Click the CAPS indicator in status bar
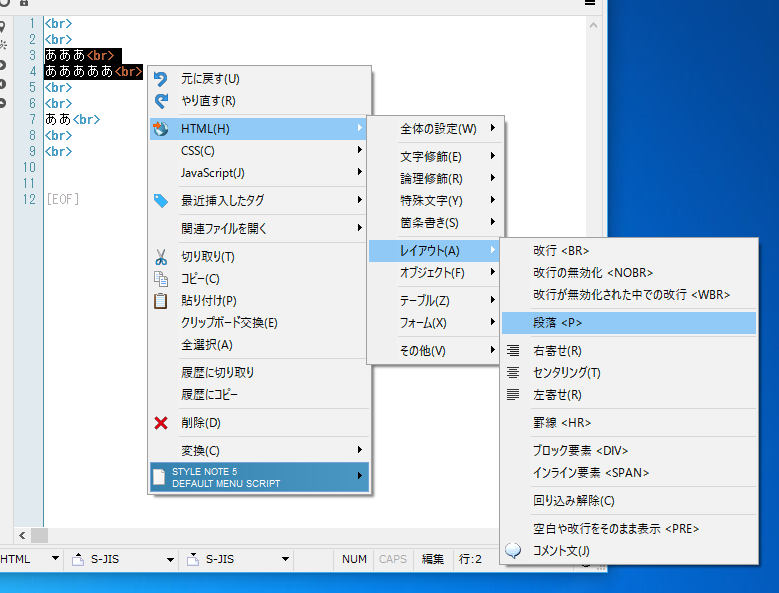Screen dimensions: 779x593 (x=392, y=559)
